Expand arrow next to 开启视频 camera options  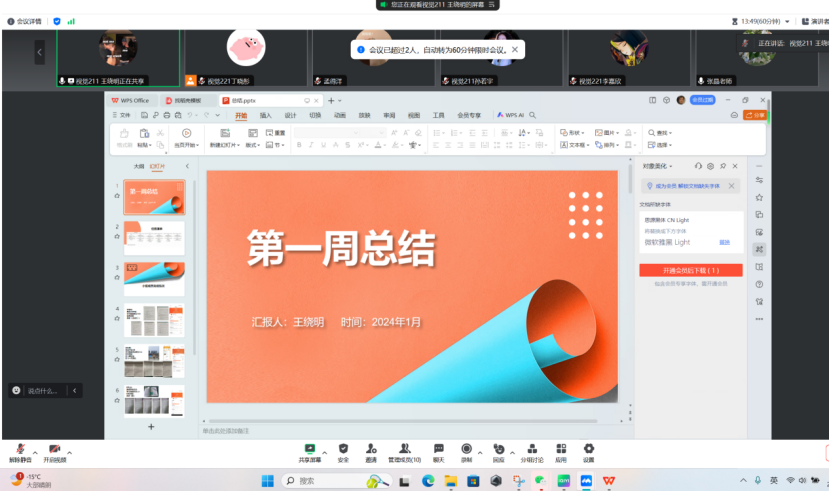72,451
